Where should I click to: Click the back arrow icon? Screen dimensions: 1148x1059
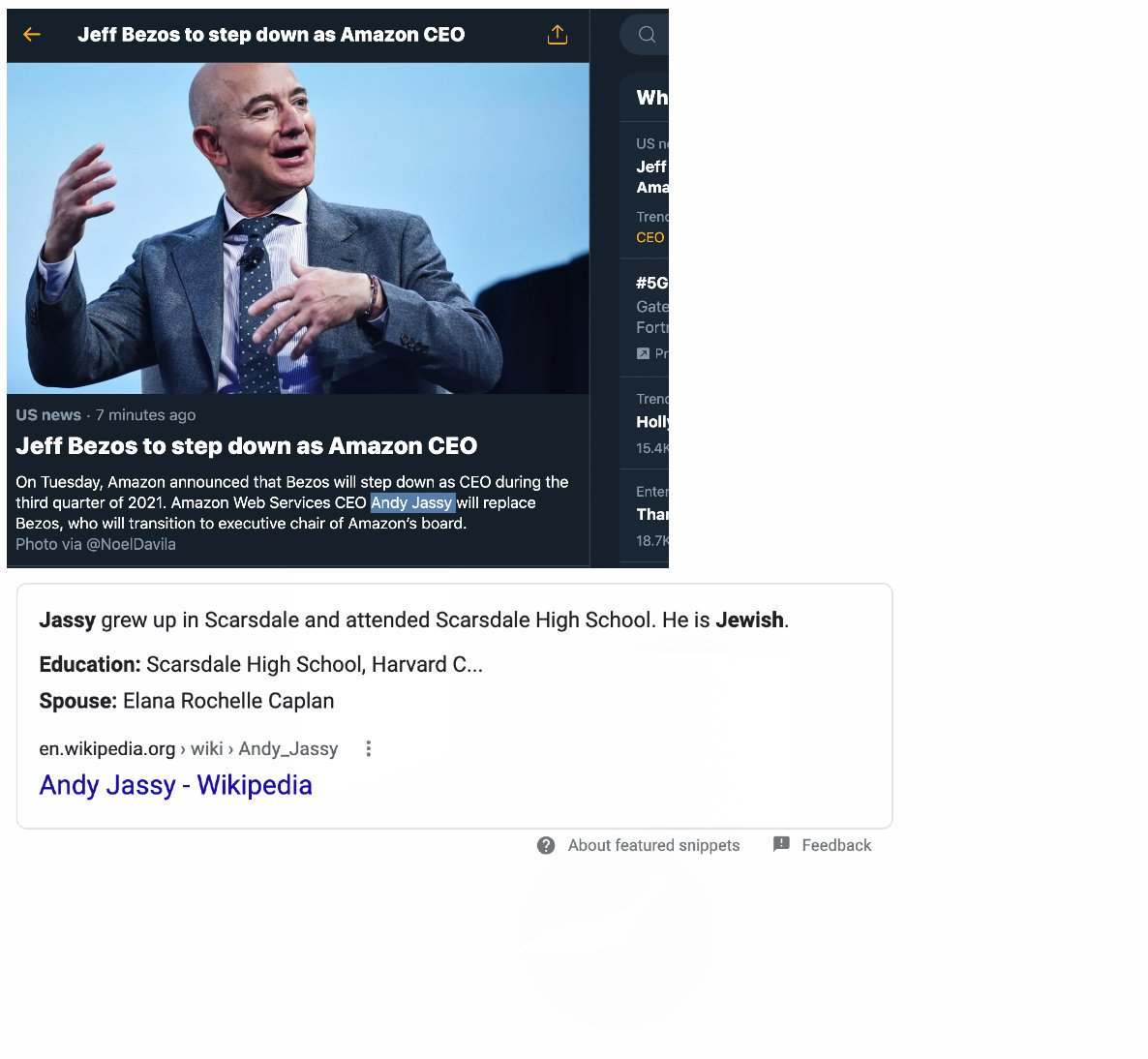tap(32, 35)
